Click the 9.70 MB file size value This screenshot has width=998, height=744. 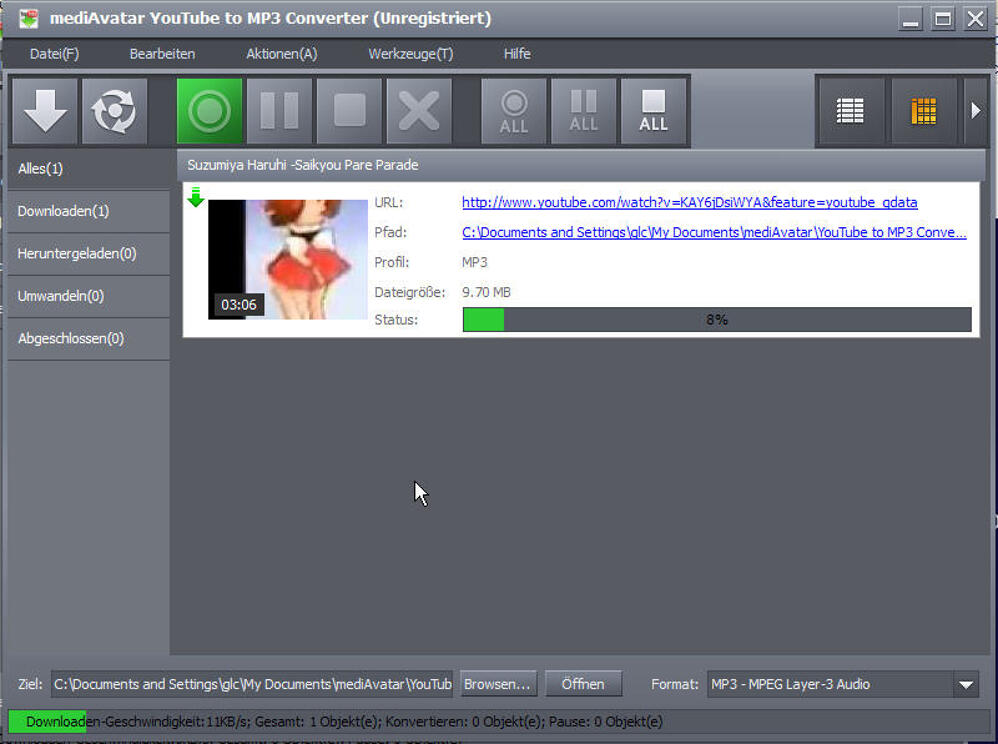click(486, 292)
